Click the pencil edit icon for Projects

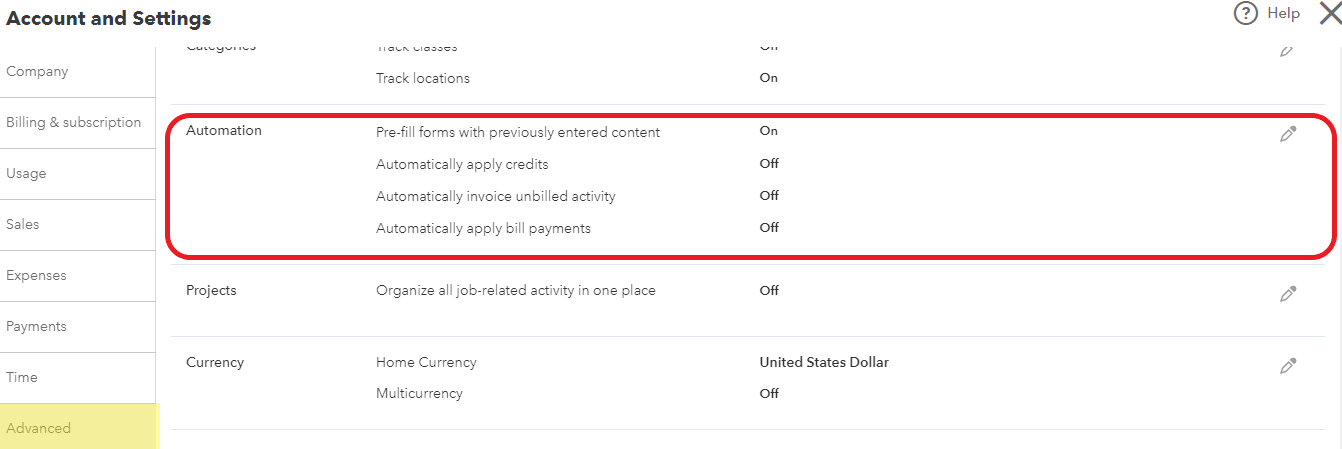1288,294
